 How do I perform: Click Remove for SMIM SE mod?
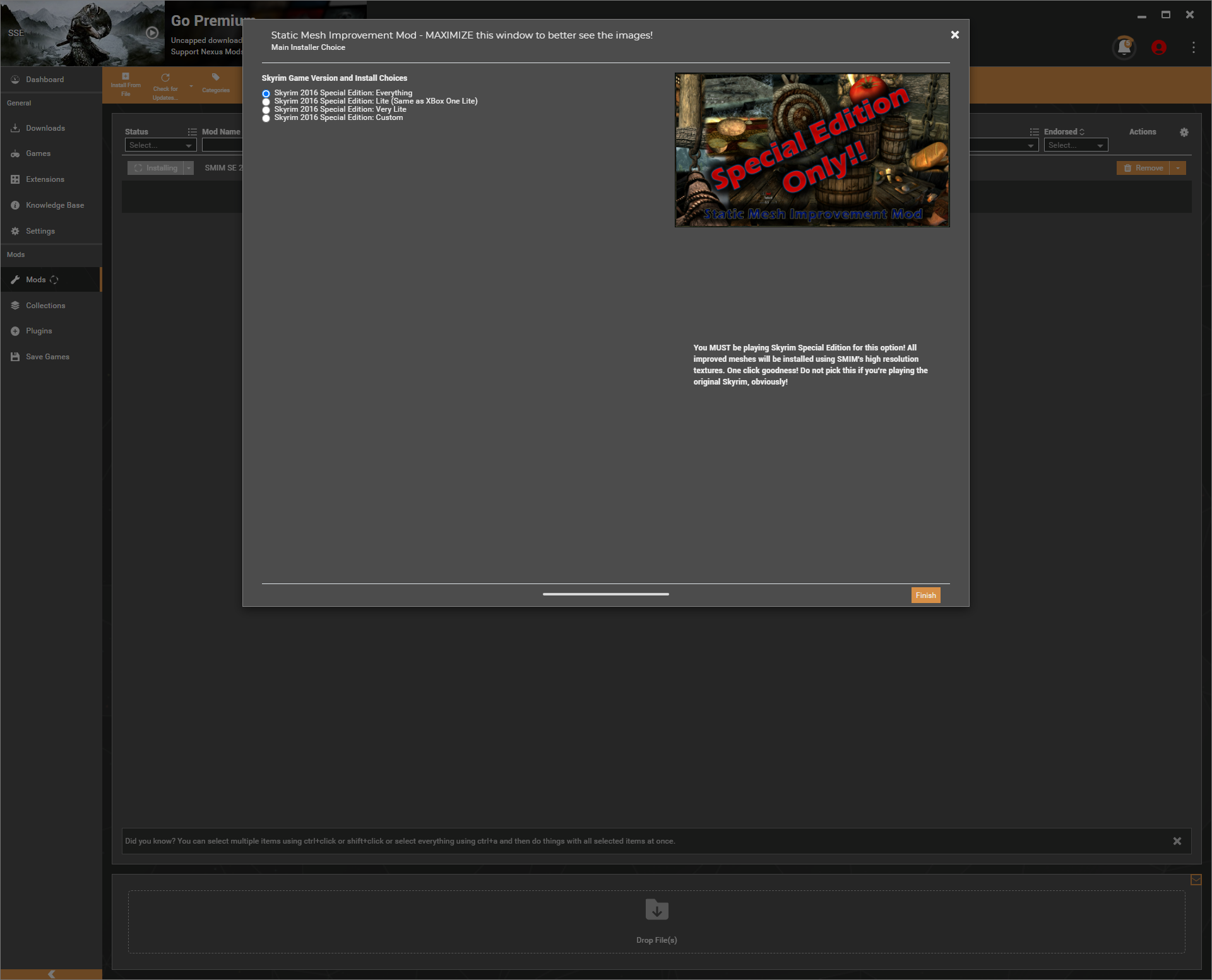[x=1145, y=167]
